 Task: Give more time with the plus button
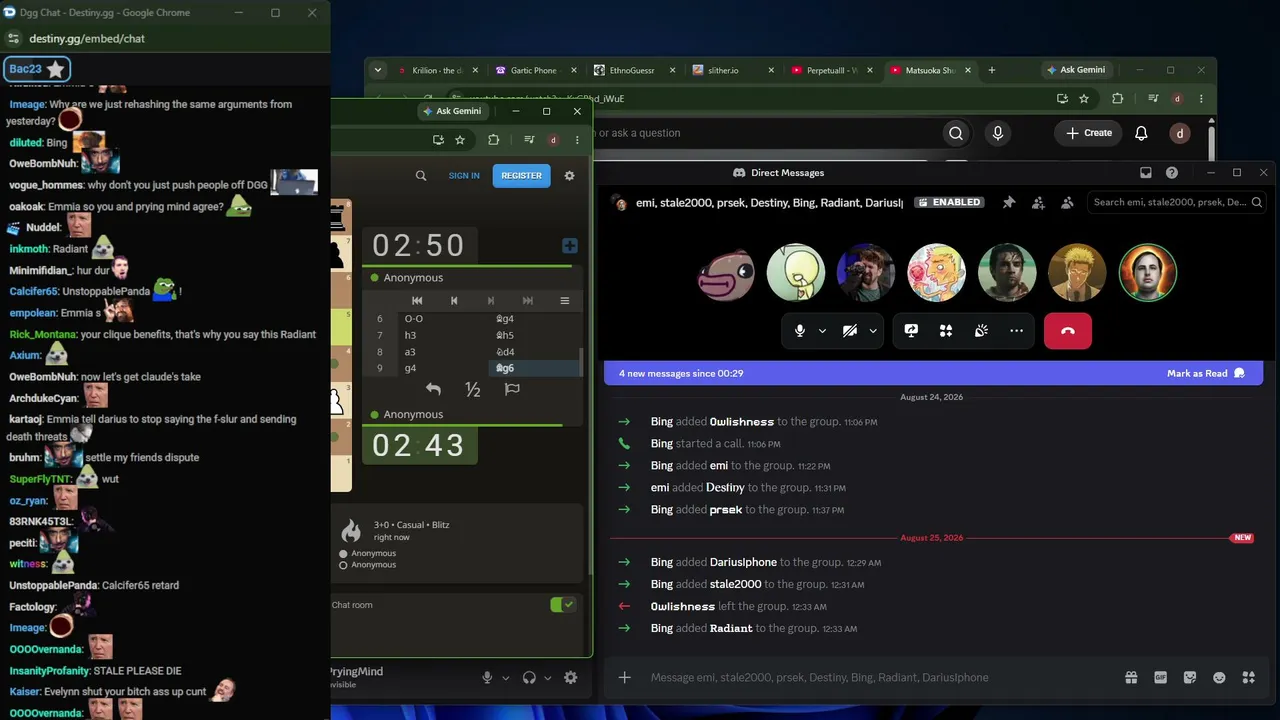click(570, 246)
